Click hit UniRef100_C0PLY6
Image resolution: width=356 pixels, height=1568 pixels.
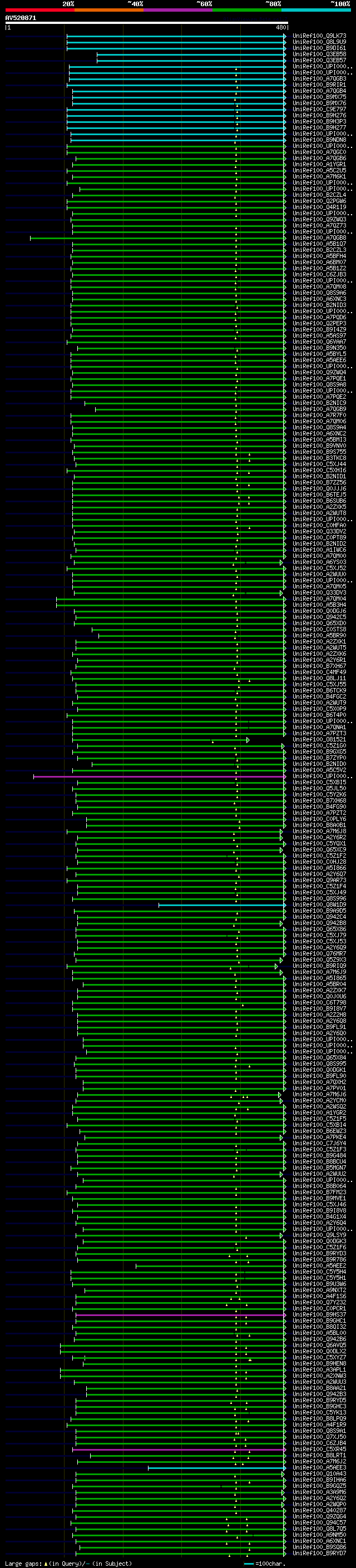click(319, 819)
